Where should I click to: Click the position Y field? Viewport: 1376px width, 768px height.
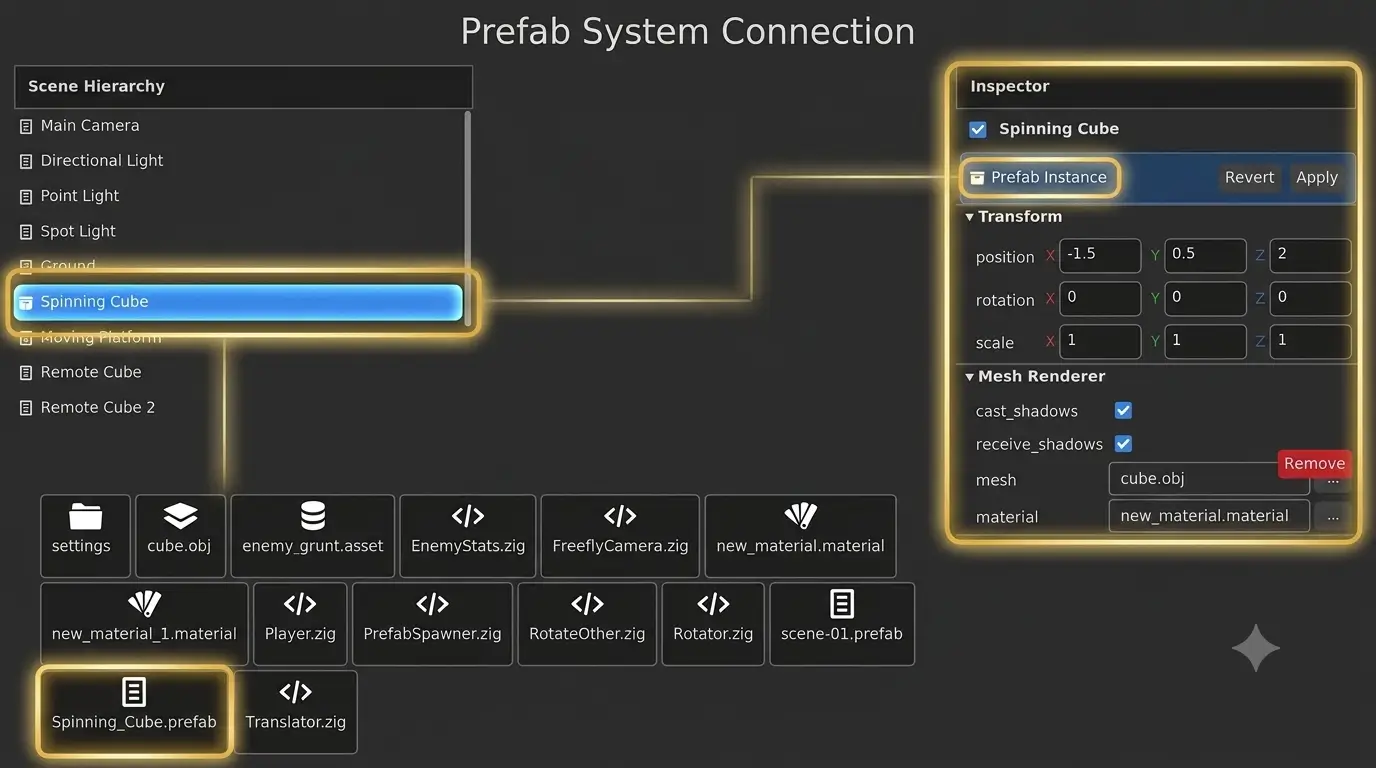tap(1205, 255)
